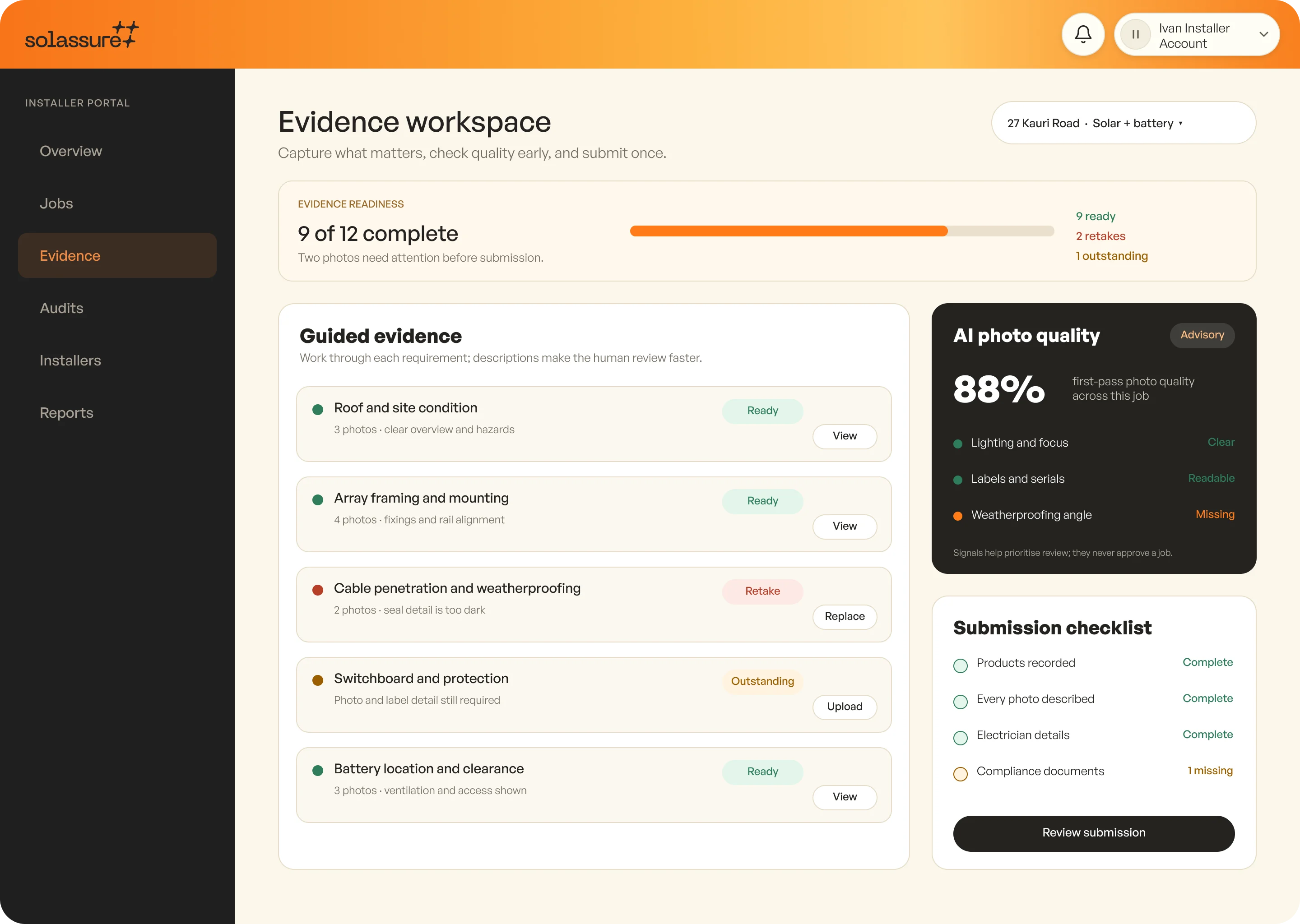
Task: Toggle the Every photo described circle
Action: tap(960, 702)
